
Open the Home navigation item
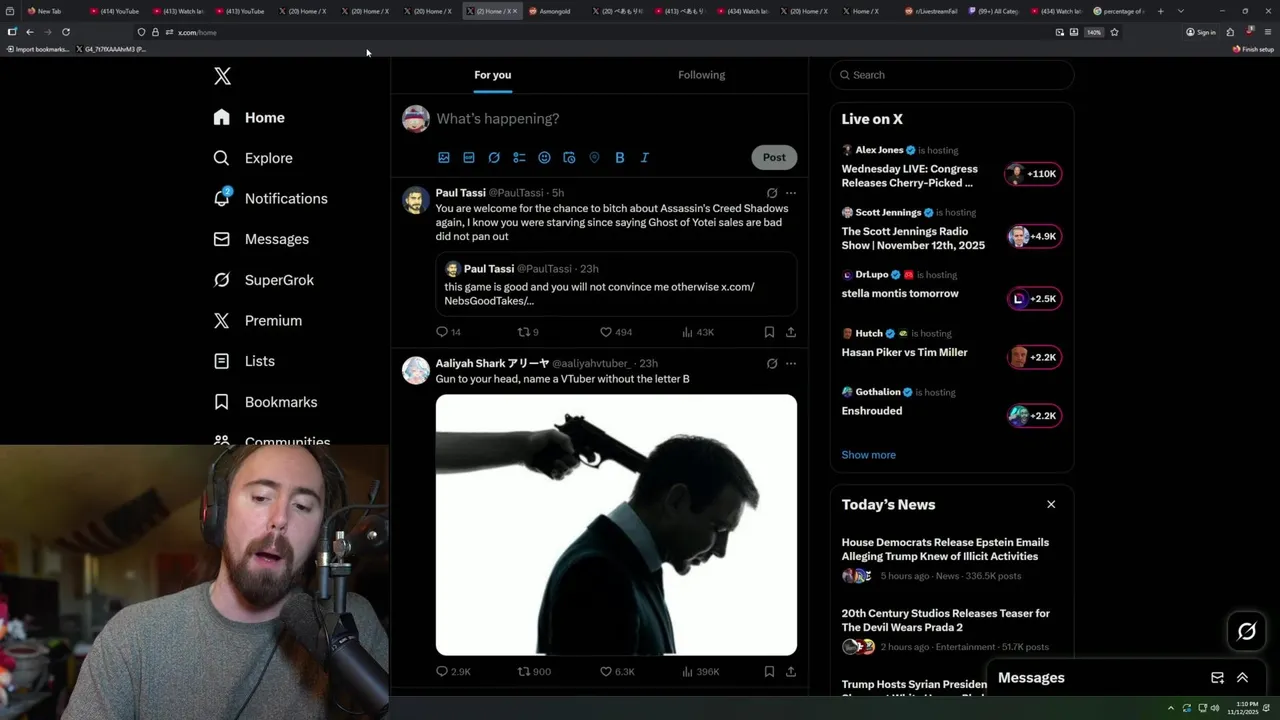(x=249, y=118)
